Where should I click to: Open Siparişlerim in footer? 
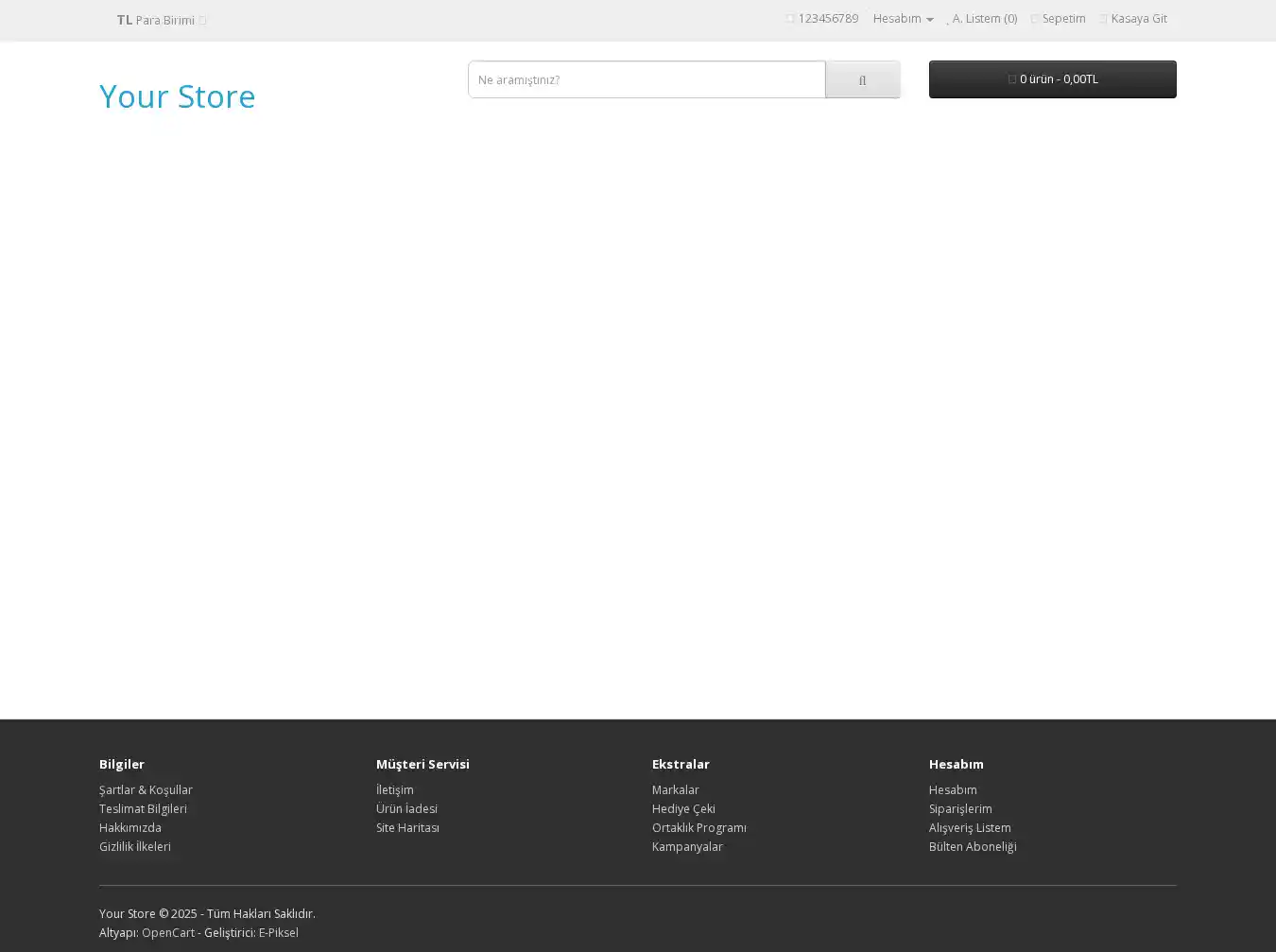point(960,809)
